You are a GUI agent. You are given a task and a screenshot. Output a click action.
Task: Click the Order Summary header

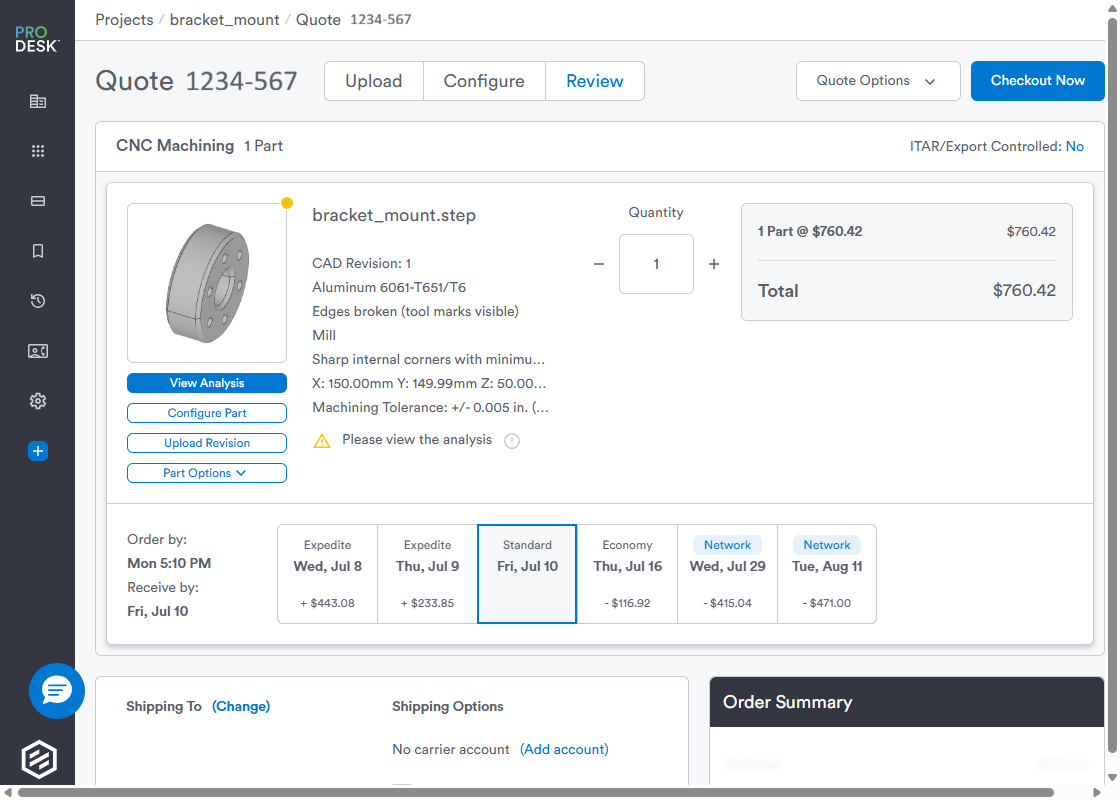pos(906,702)
